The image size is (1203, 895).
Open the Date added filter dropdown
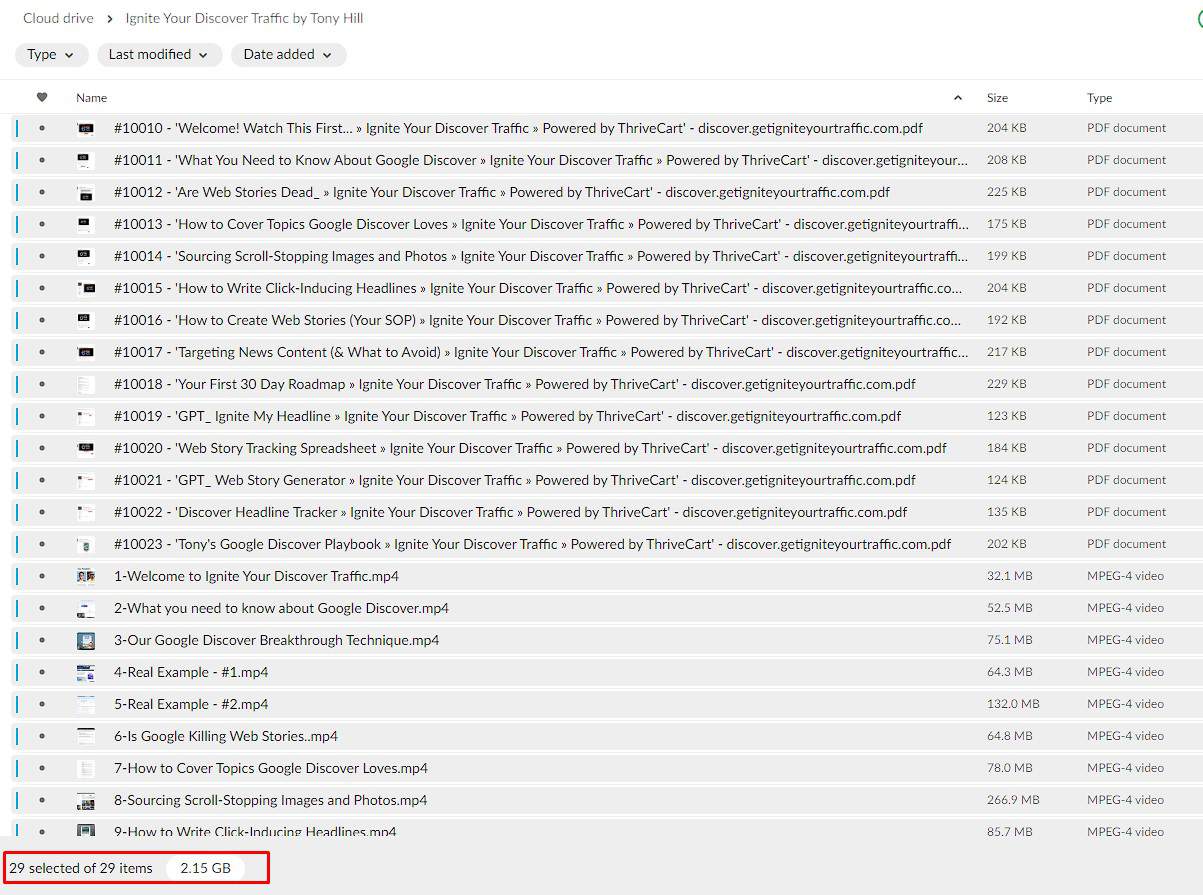pos(288,55)
